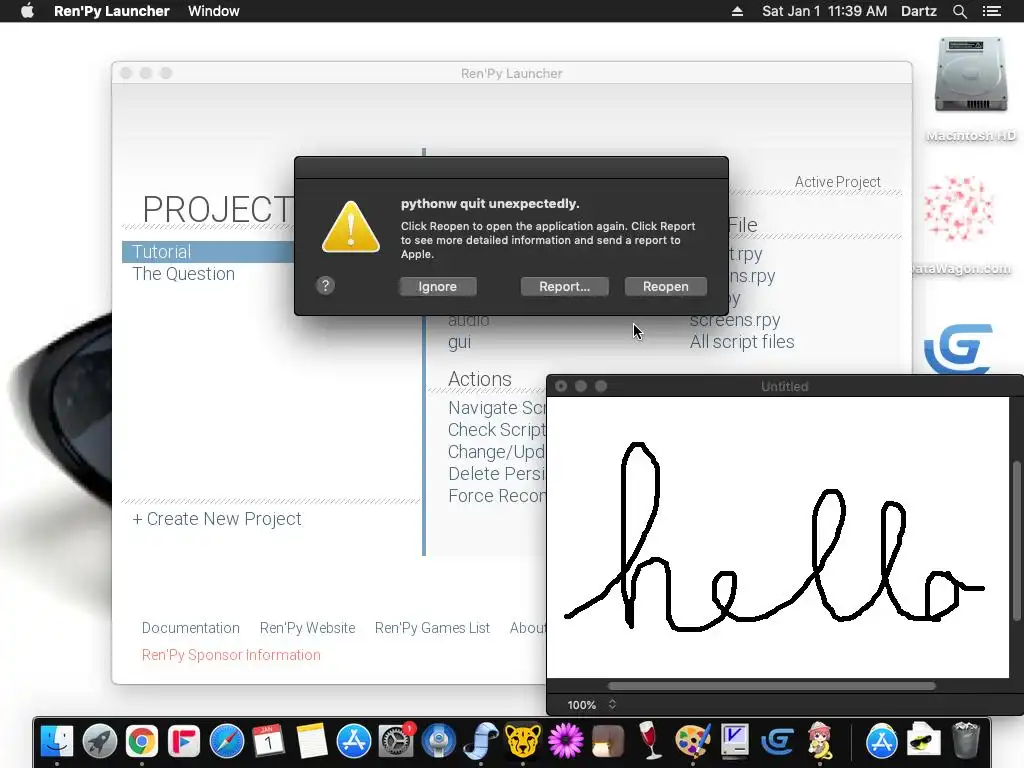Click Reopen to relaunch pythonw

pyautogui.click(x=665, y=287)
